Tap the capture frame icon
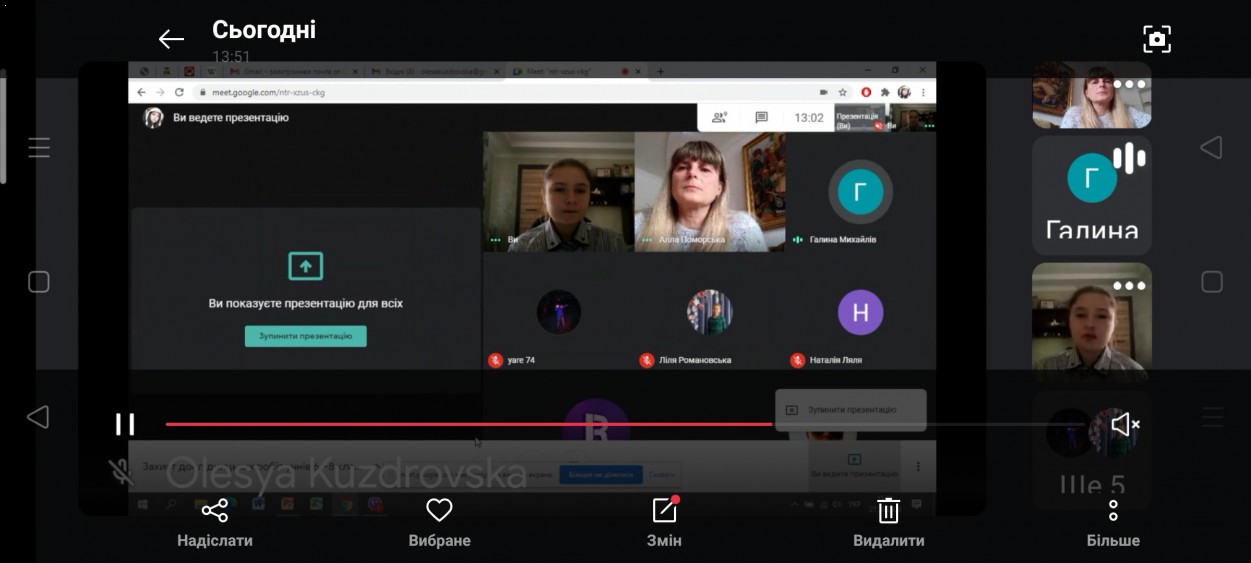Image resolution: width=1251 pixels, height=563 pixels. pos(1157,39)
